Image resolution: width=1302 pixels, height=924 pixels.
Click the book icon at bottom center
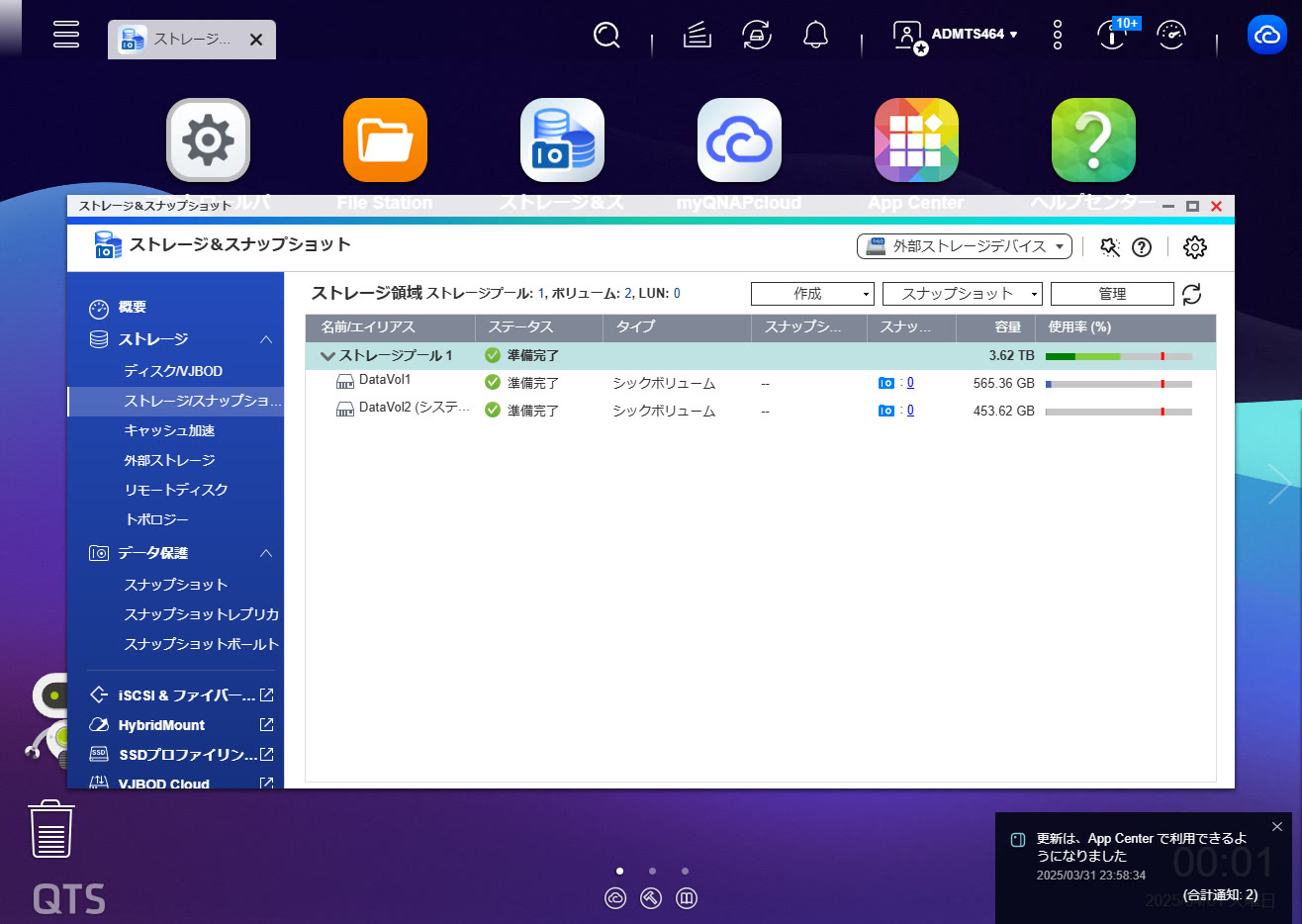687,898
